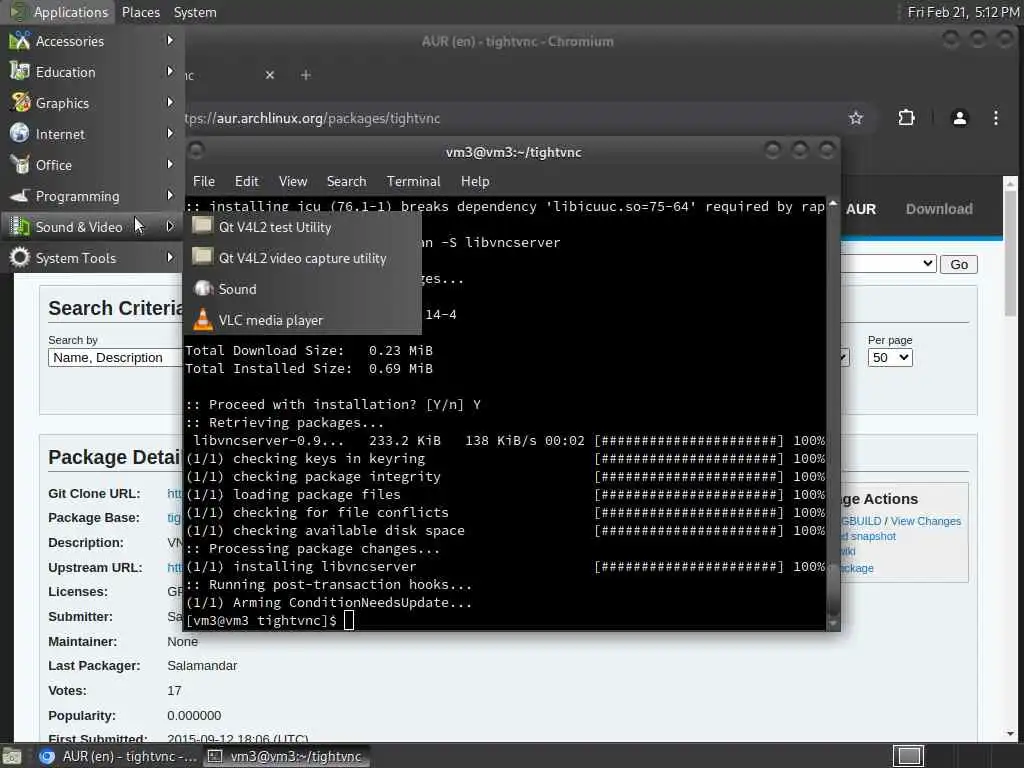
Task: Click the terminal scrollbar up arrow
Action: [x=833, y=204]
